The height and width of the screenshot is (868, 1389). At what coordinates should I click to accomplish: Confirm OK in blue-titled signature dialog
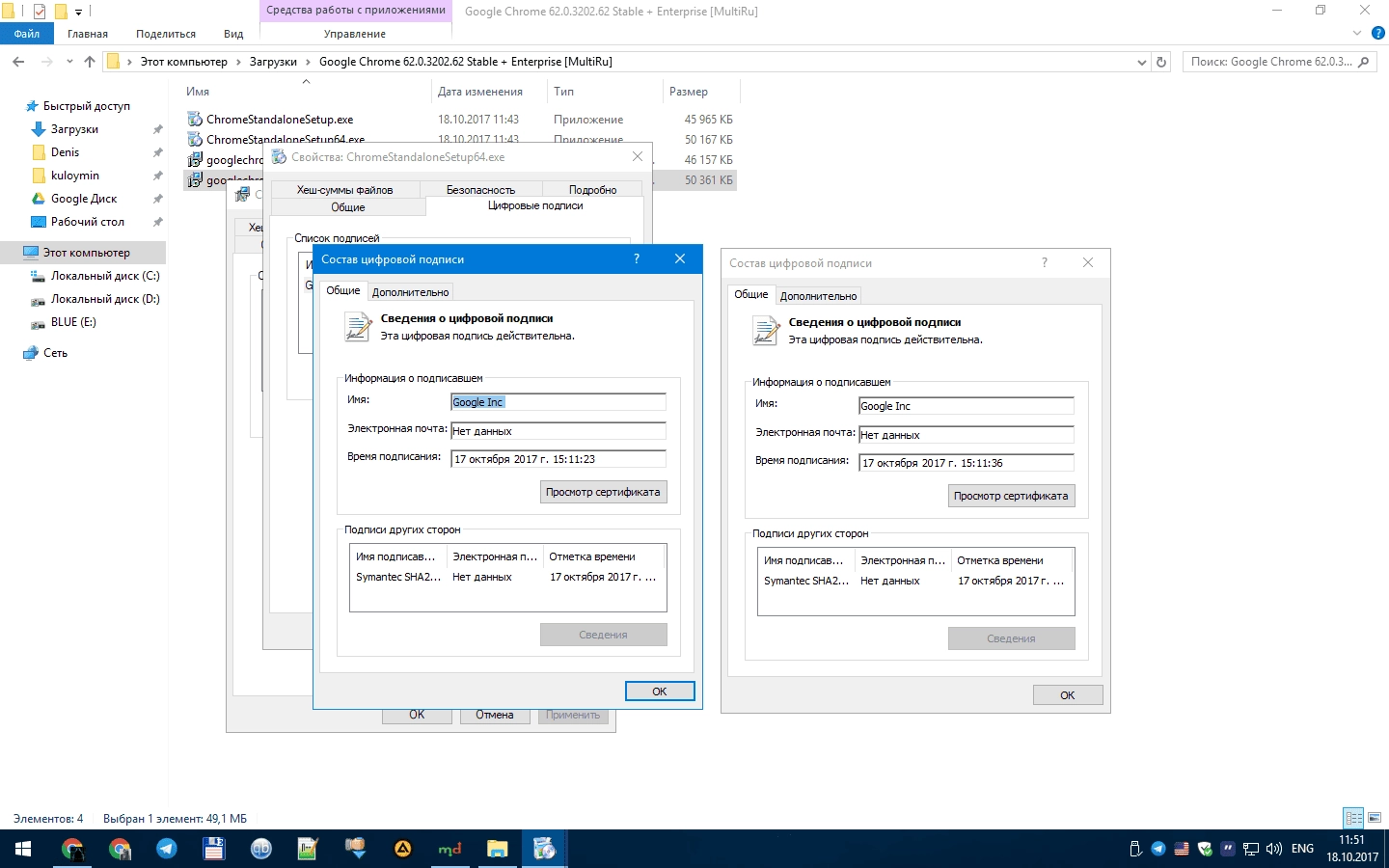tap(660, 692)
